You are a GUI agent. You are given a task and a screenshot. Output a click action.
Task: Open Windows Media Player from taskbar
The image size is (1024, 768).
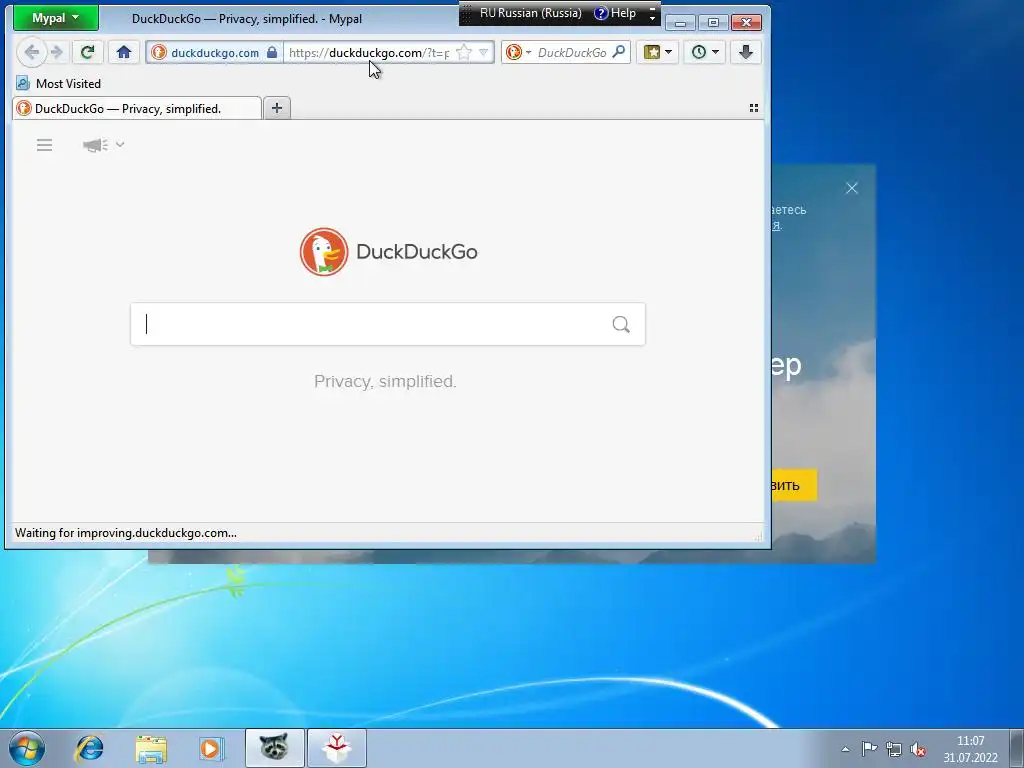coord(212,748)
